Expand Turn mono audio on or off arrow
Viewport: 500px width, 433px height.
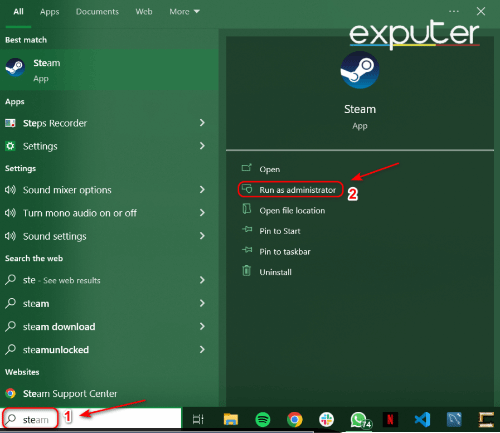pyautogui.click(x=202, y=212)
